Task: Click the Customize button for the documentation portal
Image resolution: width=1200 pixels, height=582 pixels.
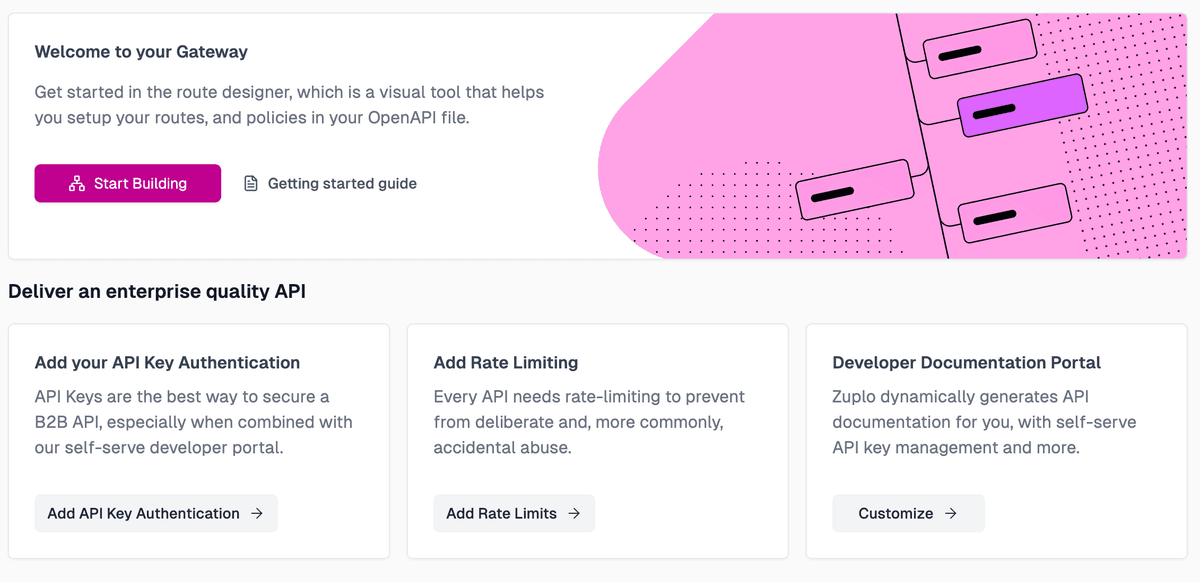Action: pos(908,513)
